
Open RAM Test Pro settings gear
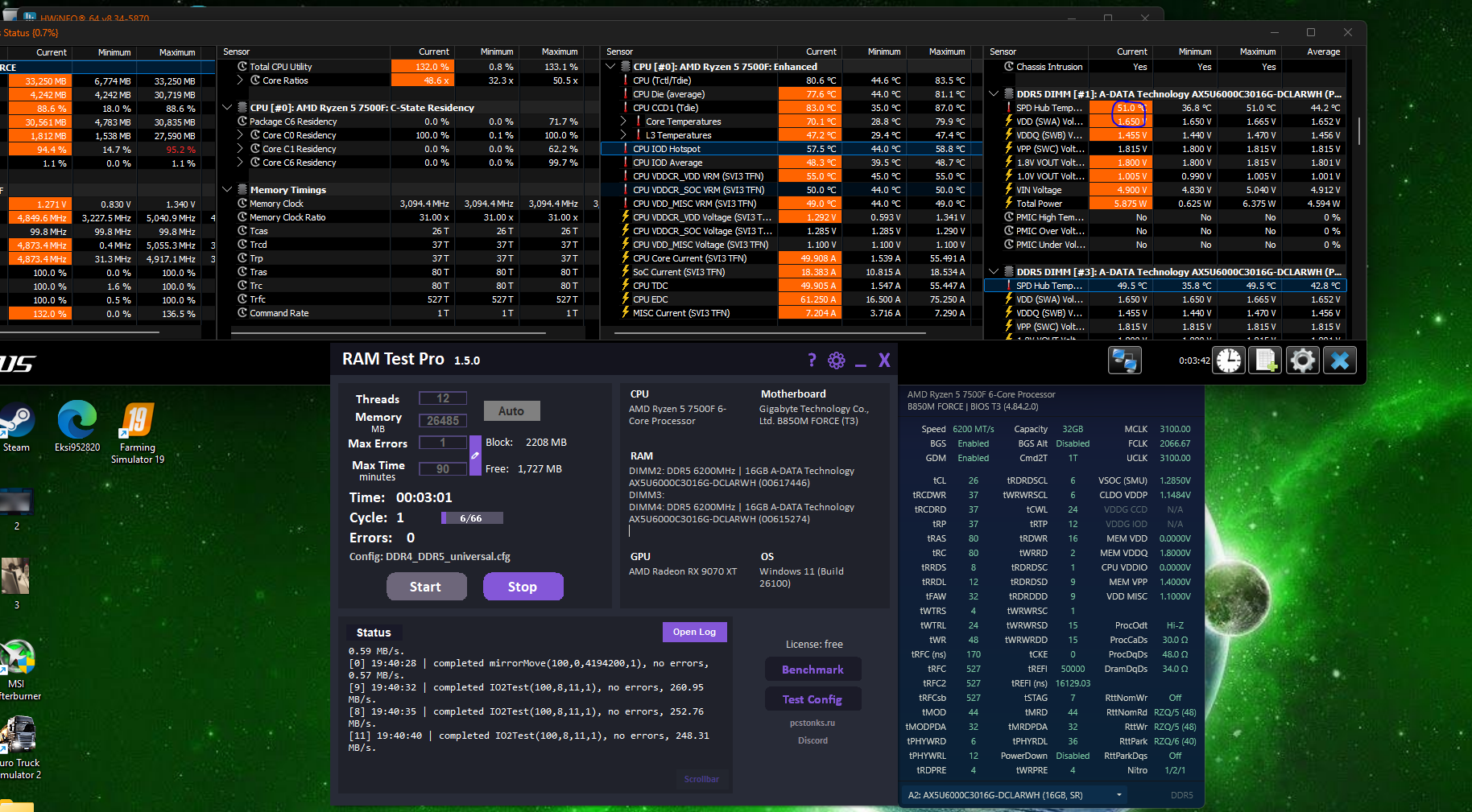837,361
